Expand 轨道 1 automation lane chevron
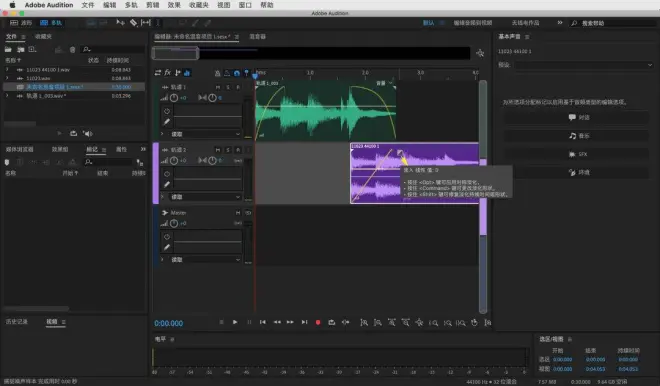The image size is (660, 386). 162,134
